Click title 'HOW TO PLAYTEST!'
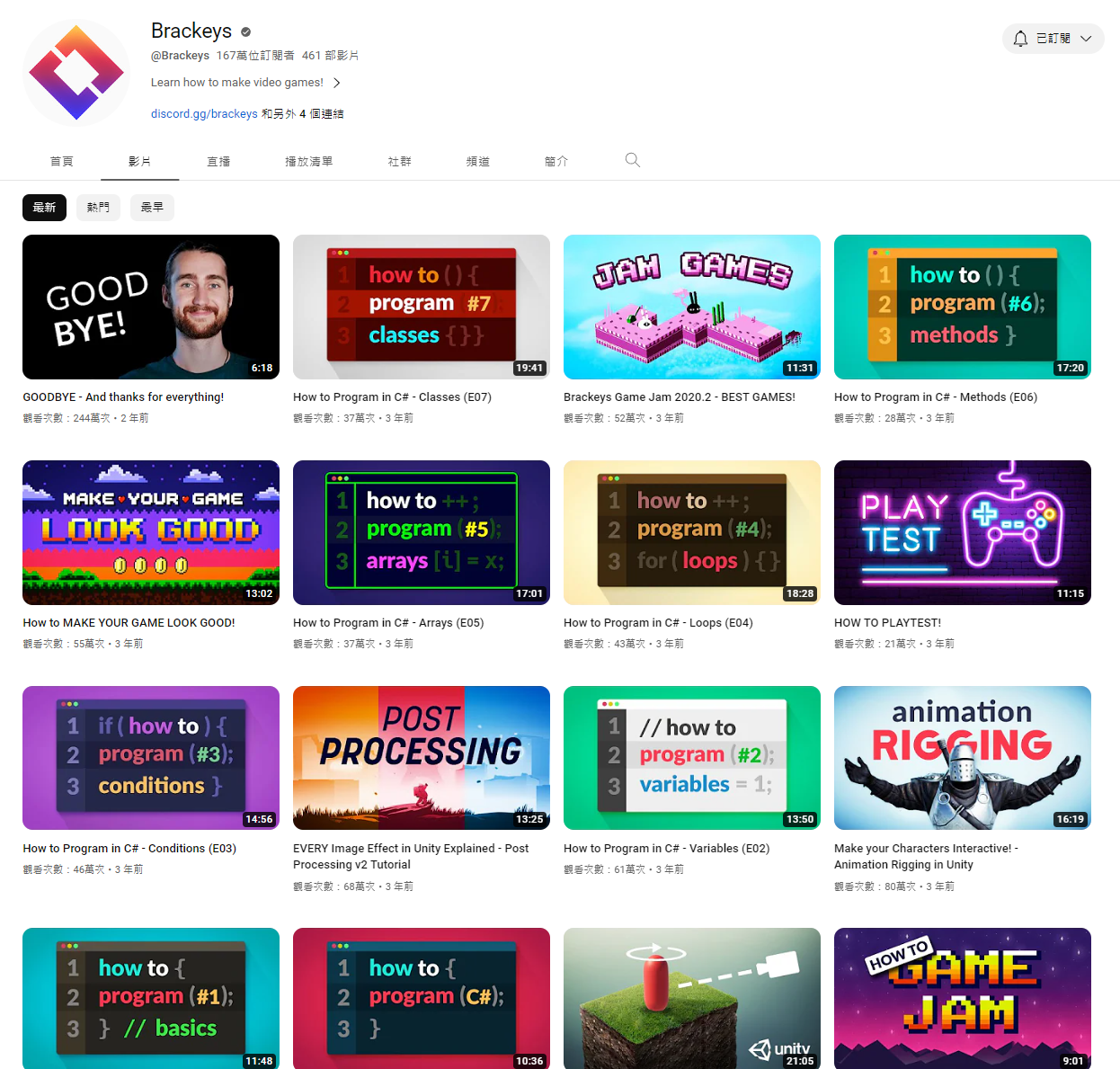Image resolution: width=1120 pixels, height=1069 pixels. [888, 623]
